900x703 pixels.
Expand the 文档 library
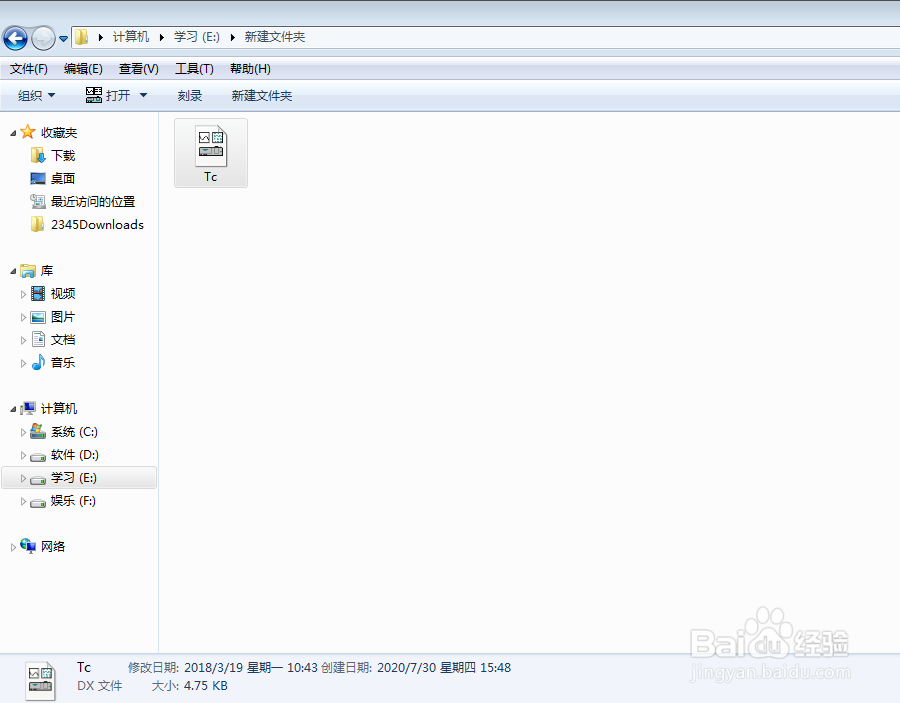(23, 340)
